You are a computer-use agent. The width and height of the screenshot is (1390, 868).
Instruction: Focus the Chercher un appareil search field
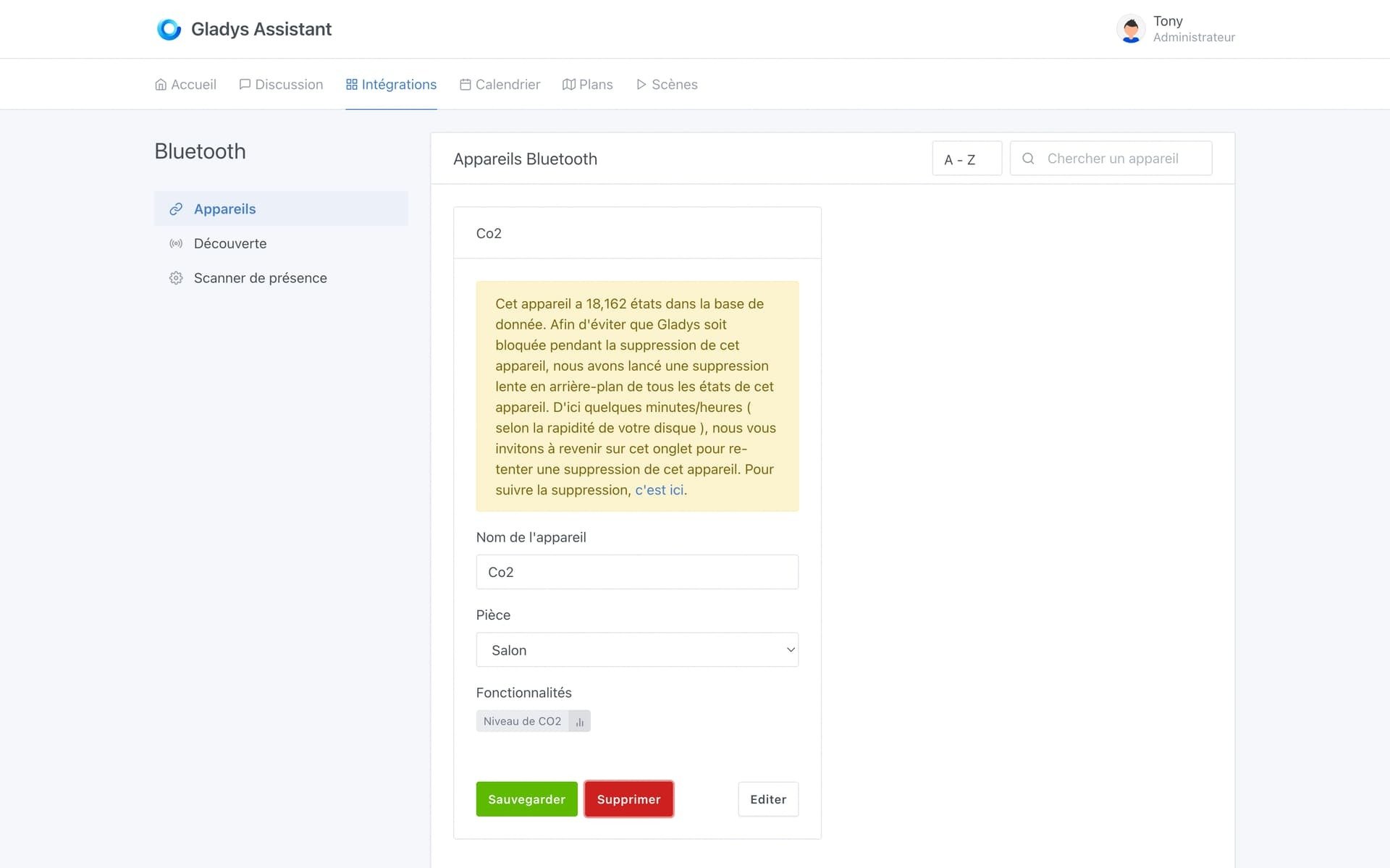[x=1122, y=159]
